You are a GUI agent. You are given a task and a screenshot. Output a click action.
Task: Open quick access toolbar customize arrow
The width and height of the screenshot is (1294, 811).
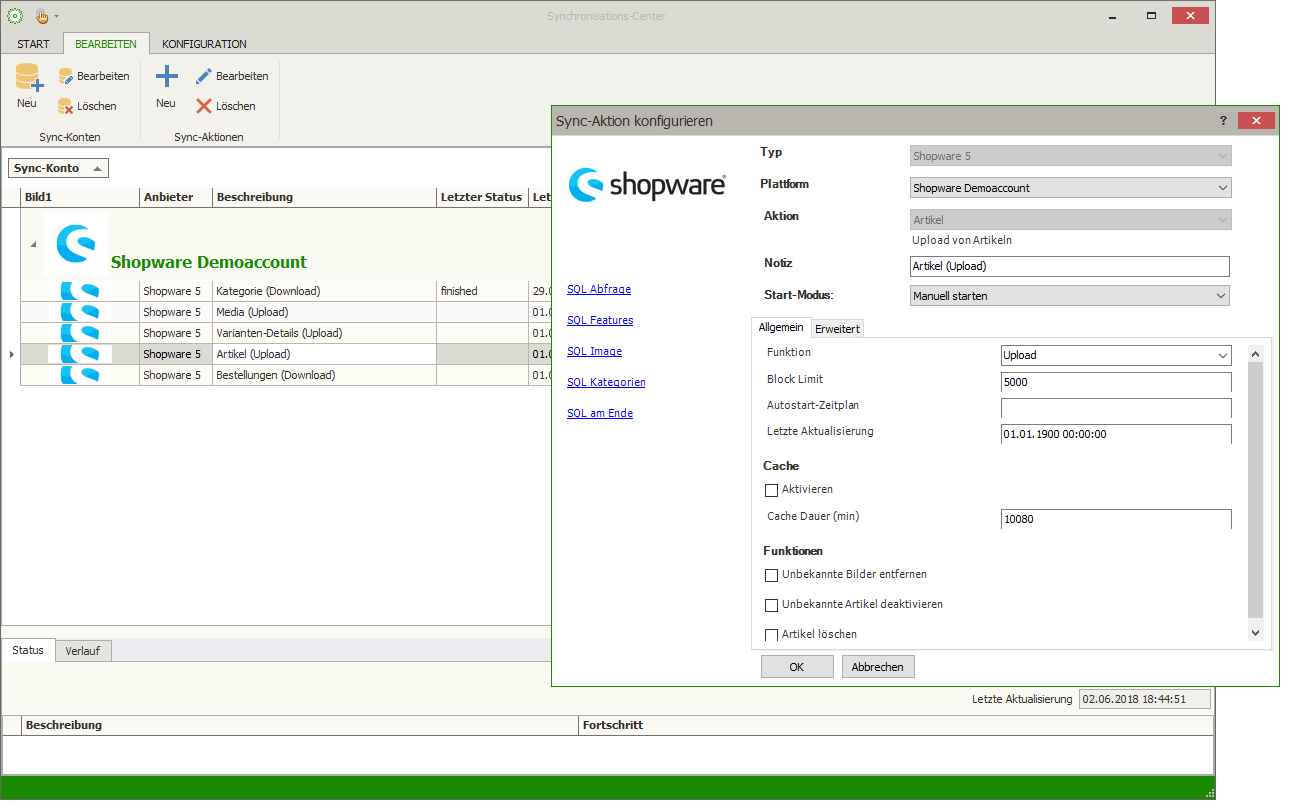coord(57,17)
